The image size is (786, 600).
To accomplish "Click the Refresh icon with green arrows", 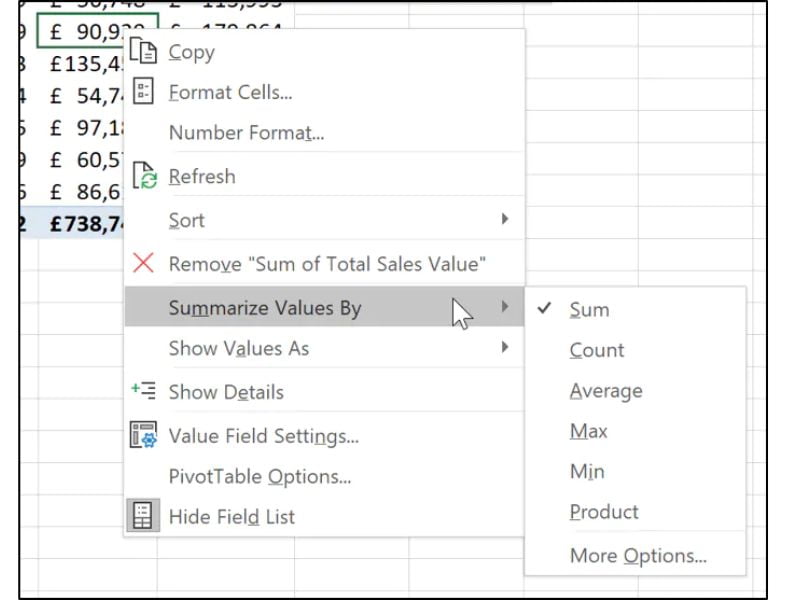I will click(x=144, y=175).
